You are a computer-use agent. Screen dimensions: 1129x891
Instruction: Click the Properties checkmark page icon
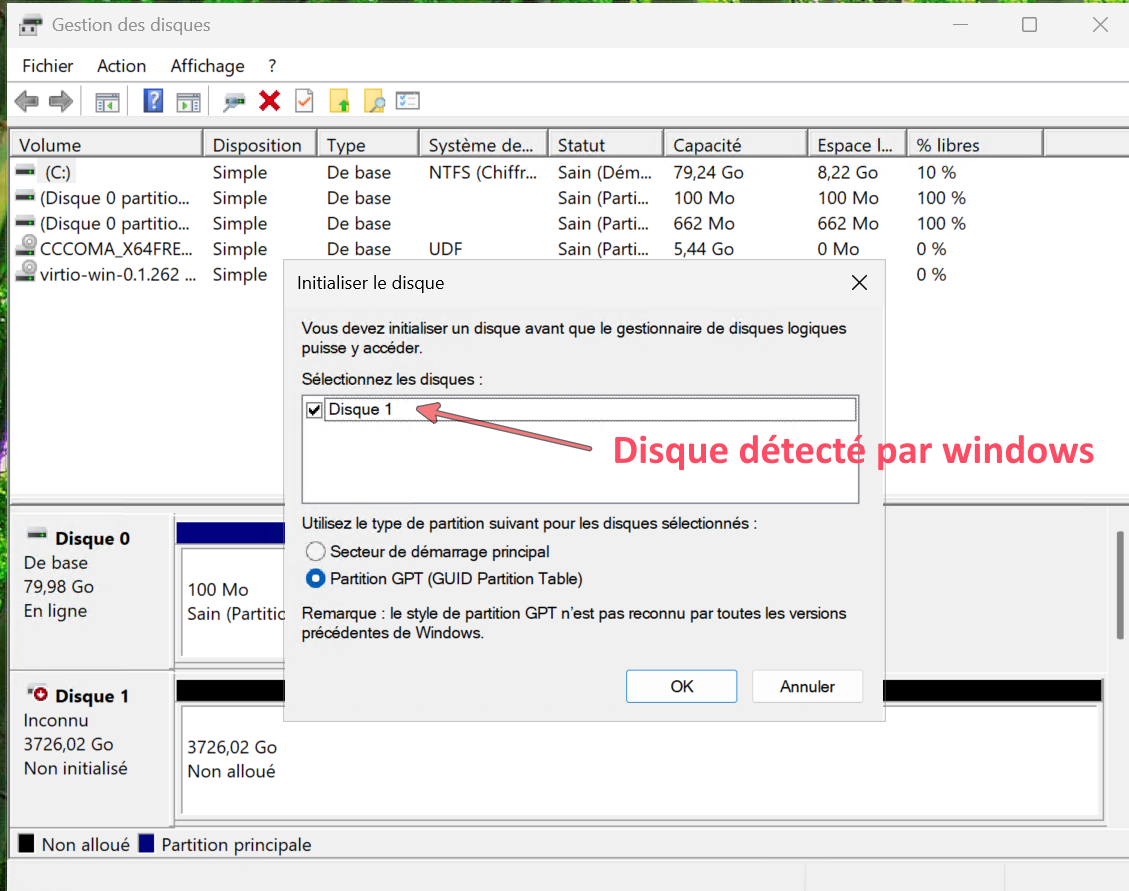click(304, 101)
